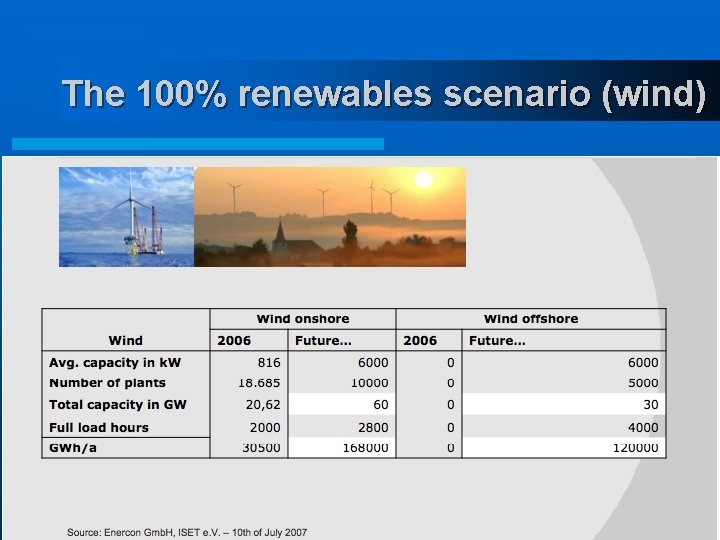The height and width of the screenshot is (540, 720).
Task: Click the cell with value 120000
Action: pos(563,447)
